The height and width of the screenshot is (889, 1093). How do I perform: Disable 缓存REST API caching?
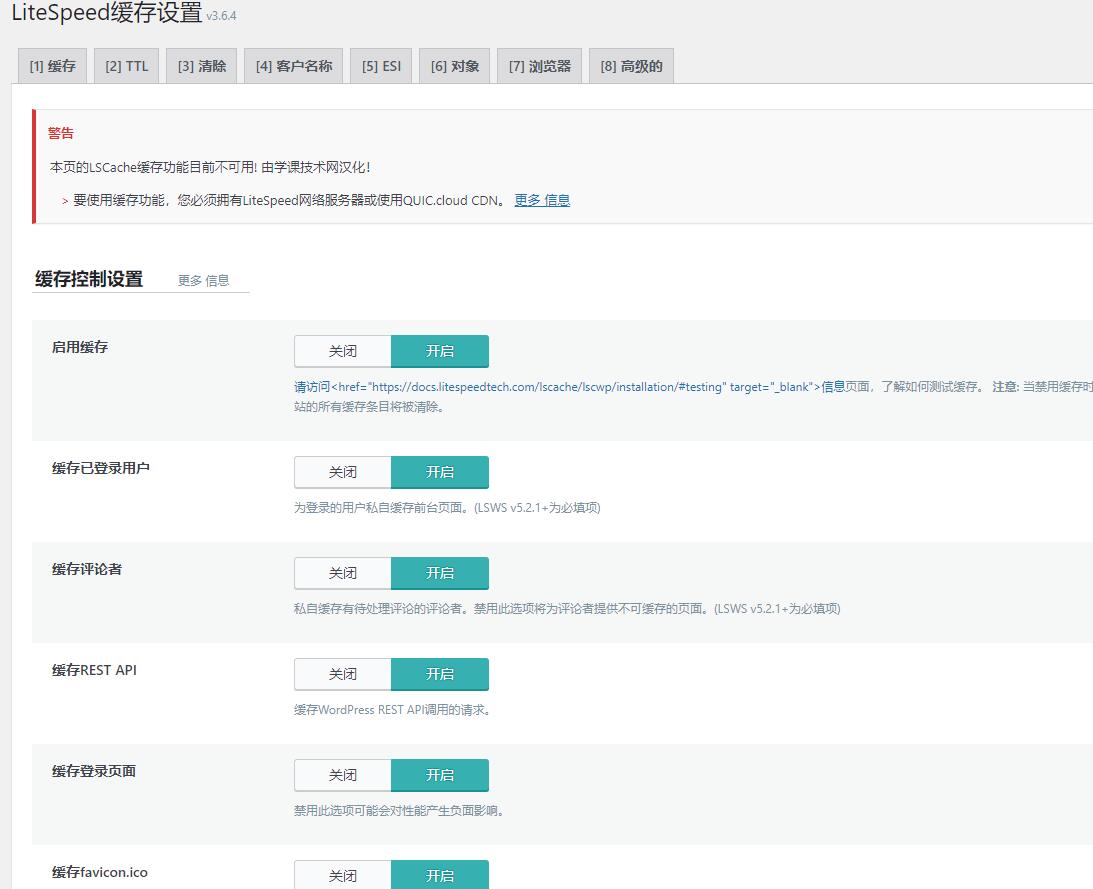[342, 675]
